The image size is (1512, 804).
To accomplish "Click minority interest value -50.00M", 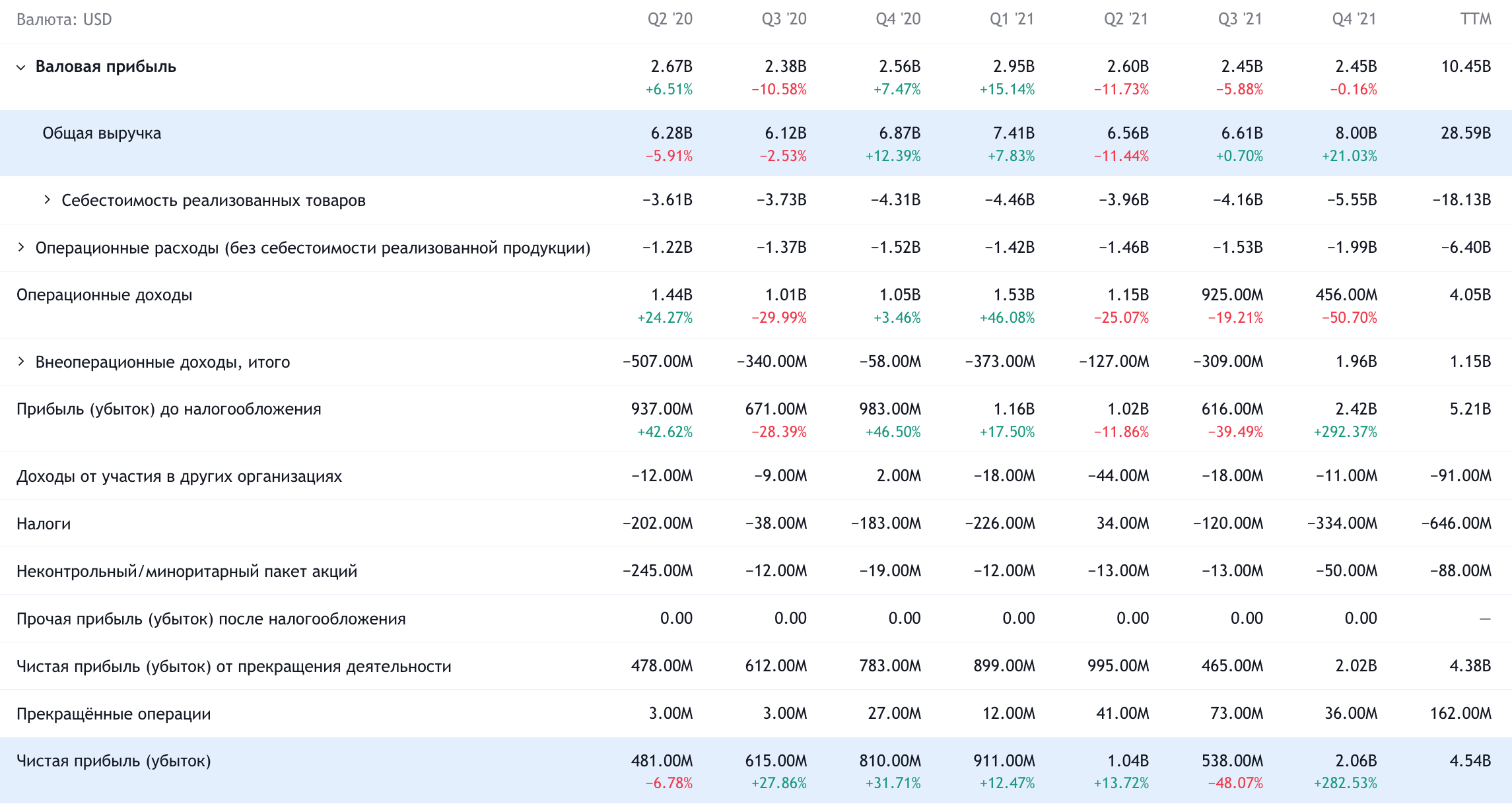I will tap(1346, 571).
